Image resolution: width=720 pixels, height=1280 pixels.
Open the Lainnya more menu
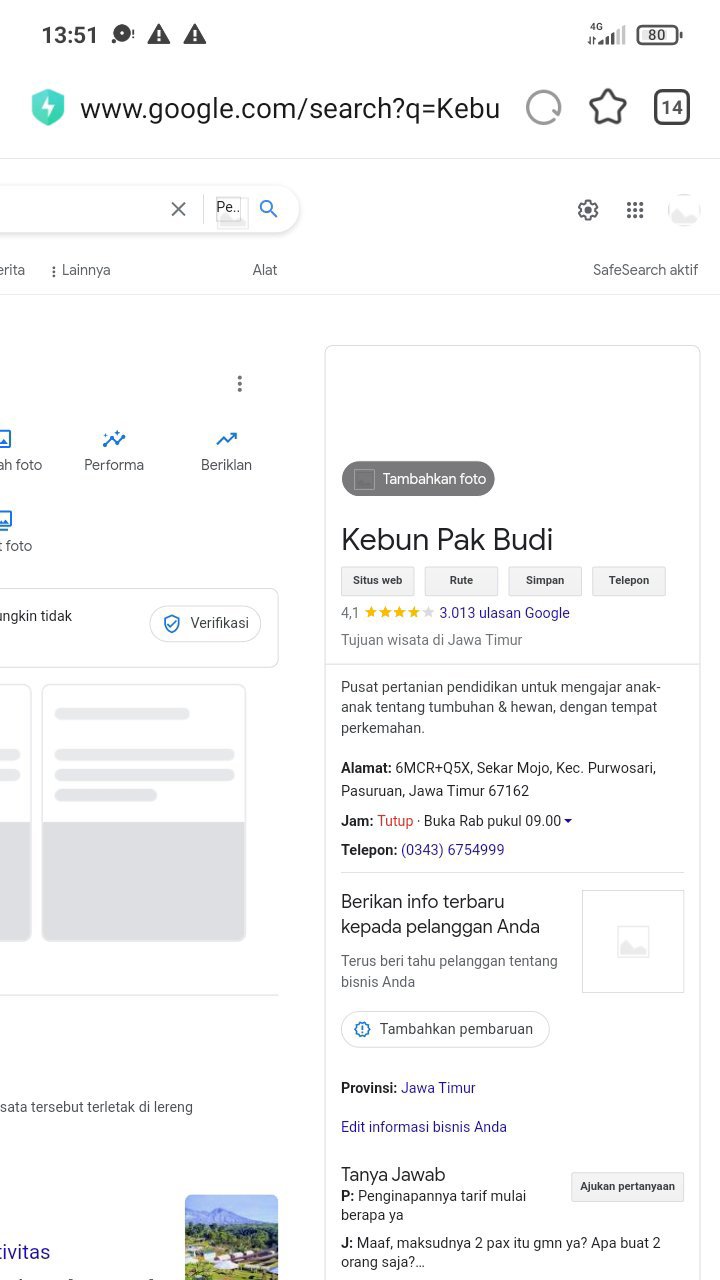click(80, 270)
